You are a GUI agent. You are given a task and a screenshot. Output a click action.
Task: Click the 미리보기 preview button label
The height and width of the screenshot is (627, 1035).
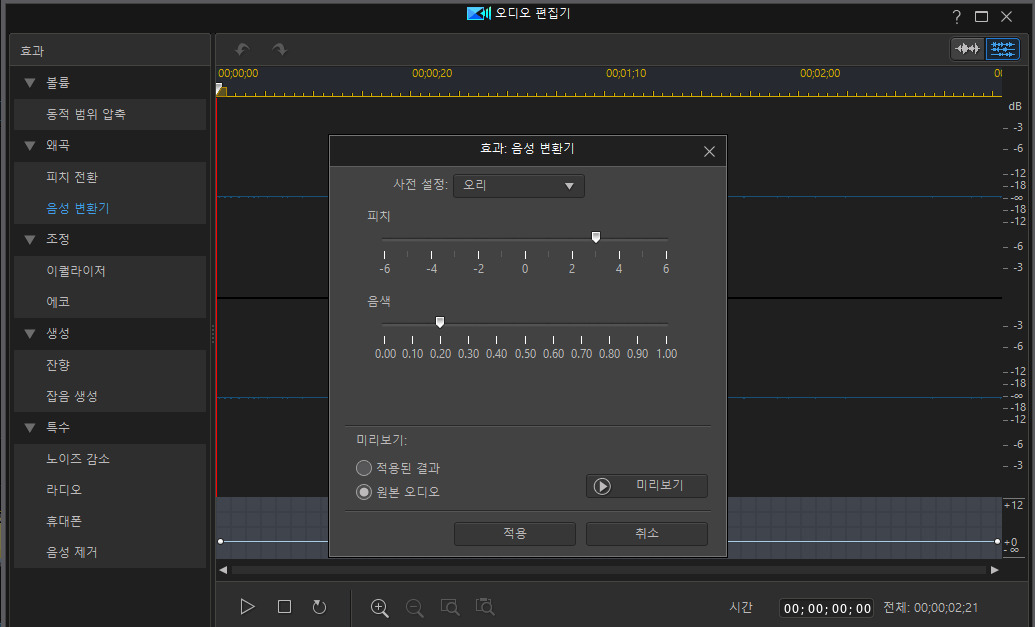[659, 485]
